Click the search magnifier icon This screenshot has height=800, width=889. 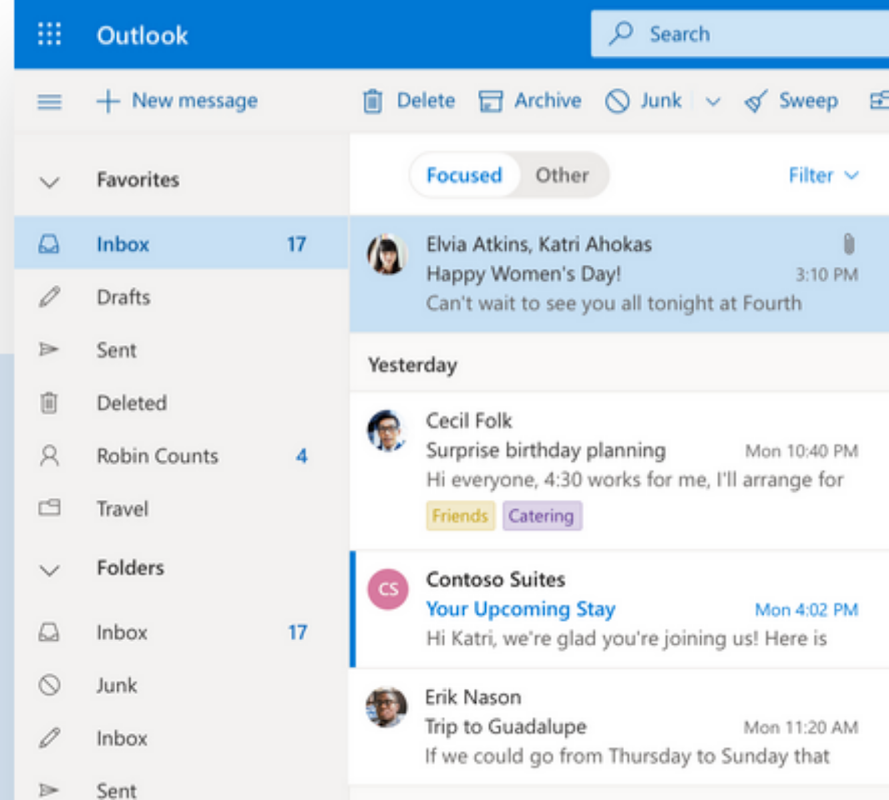click(x=621, y=33)
